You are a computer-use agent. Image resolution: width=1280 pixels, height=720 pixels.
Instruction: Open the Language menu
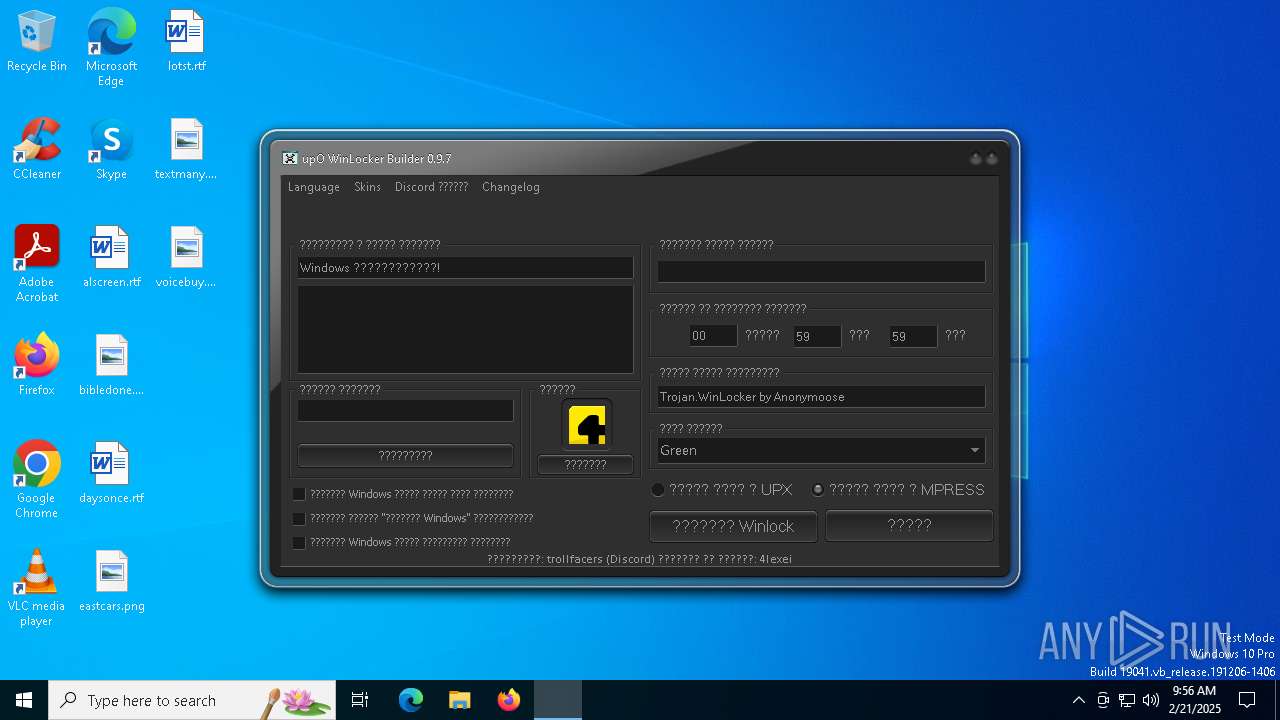314,187
